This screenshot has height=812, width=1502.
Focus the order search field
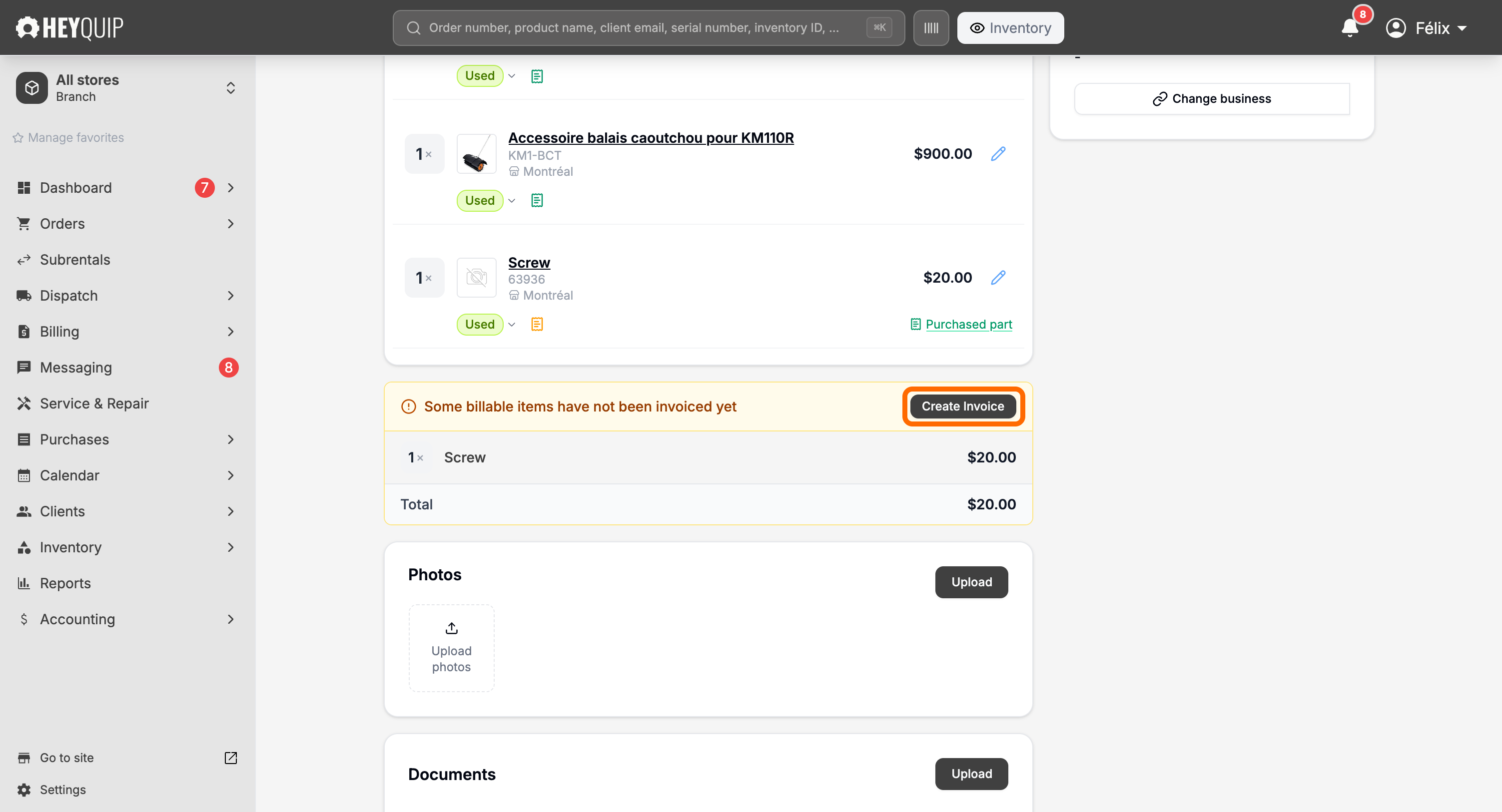[649, 27]
